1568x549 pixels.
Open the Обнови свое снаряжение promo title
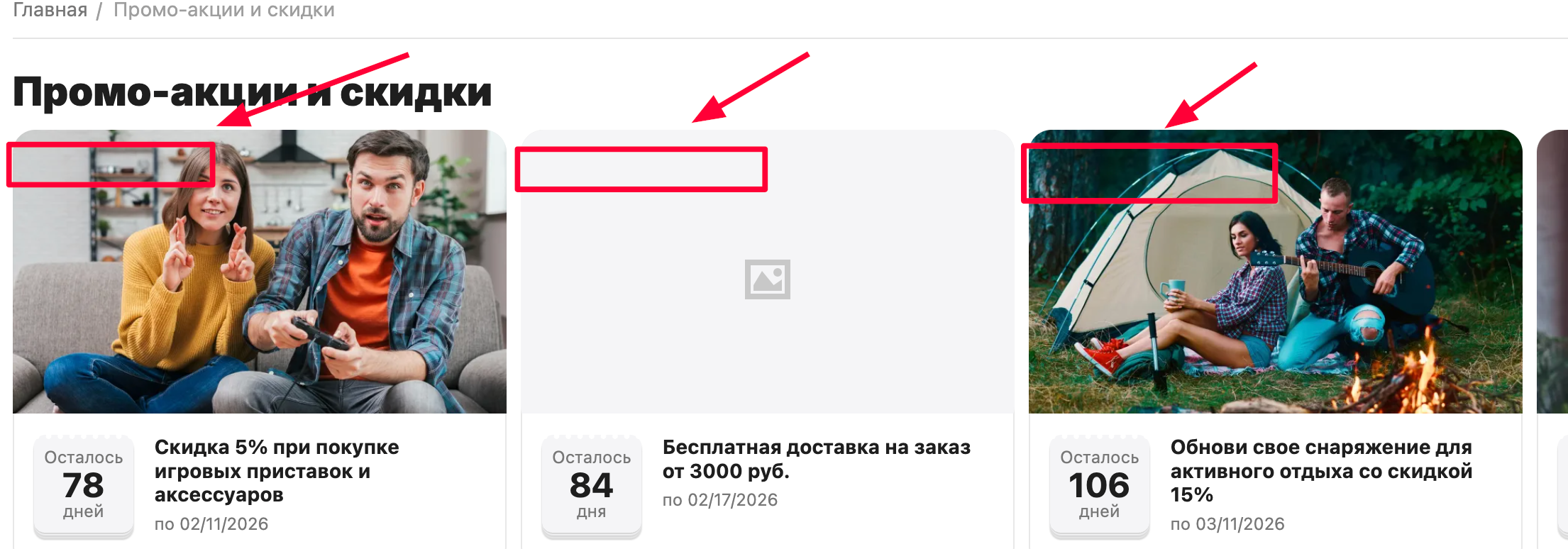[x=1321, y=471]
